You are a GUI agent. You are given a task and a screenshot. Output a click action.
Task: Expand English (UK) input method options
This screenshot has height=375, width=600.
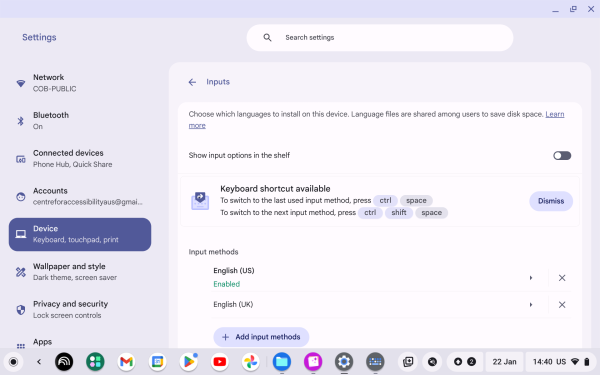[531, 305]
